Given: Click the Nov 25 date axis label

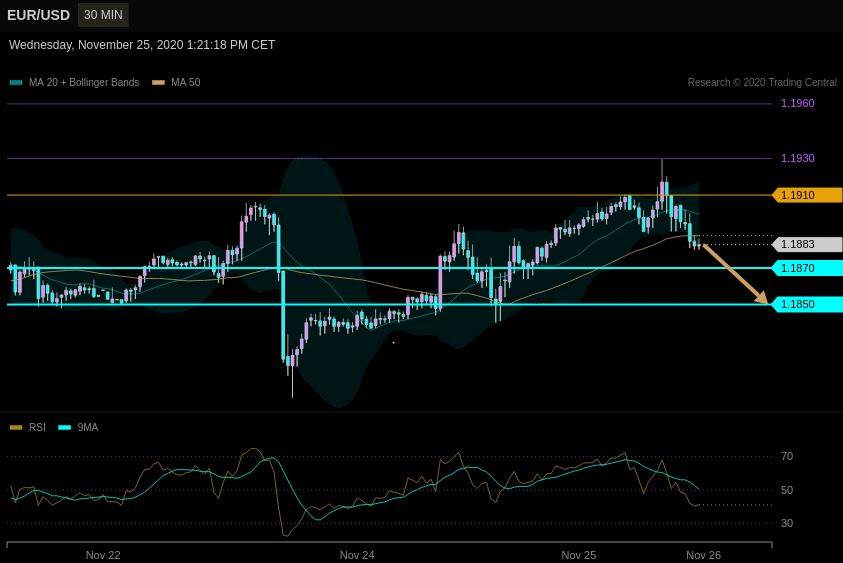Looking at the screenshot, I should coord(578,555).
